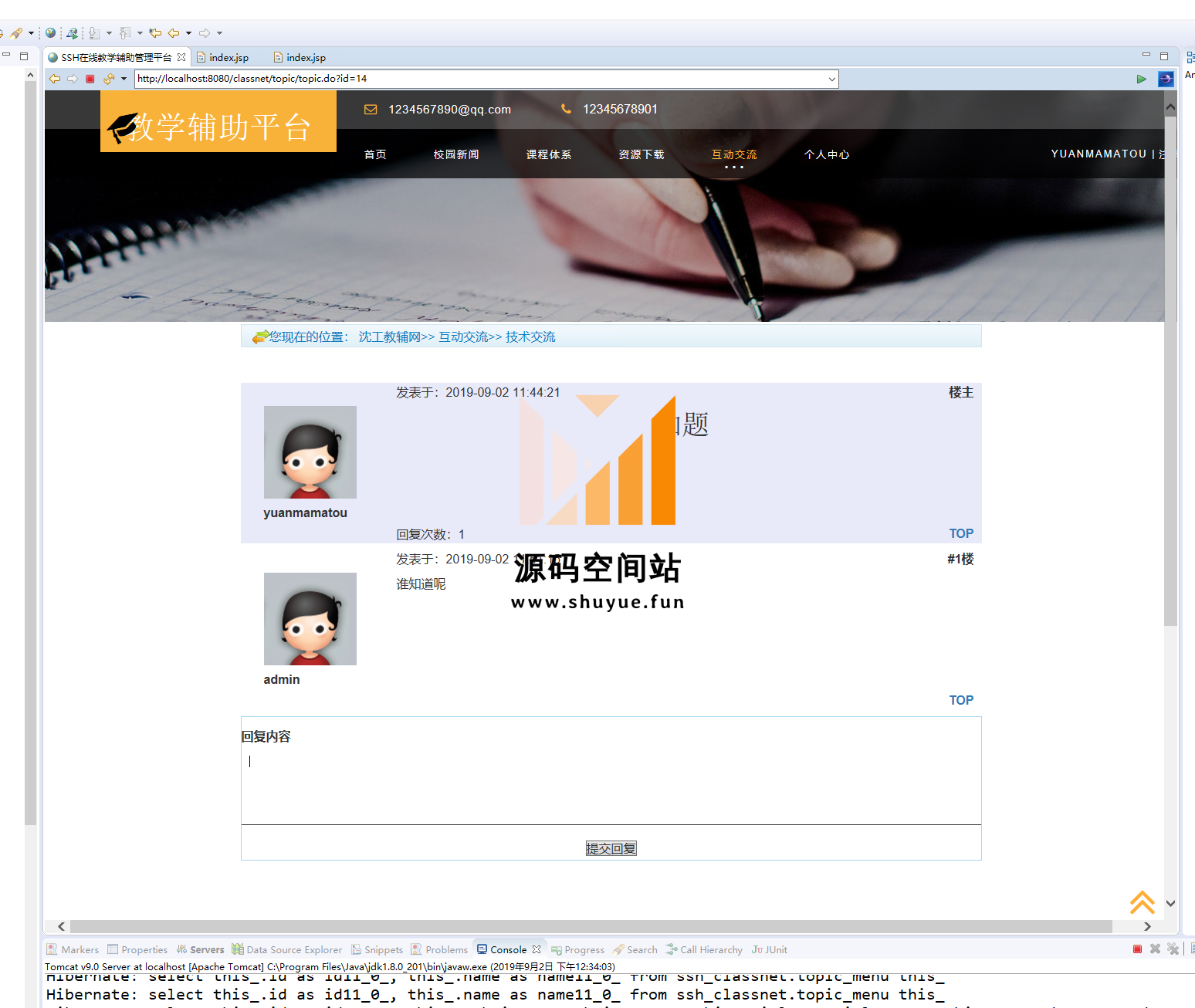Screen dimensions: 1195x1008
Task: Open the browser refresh dropdown arrow
Action: pyautogui.click(x=124, y=79)
